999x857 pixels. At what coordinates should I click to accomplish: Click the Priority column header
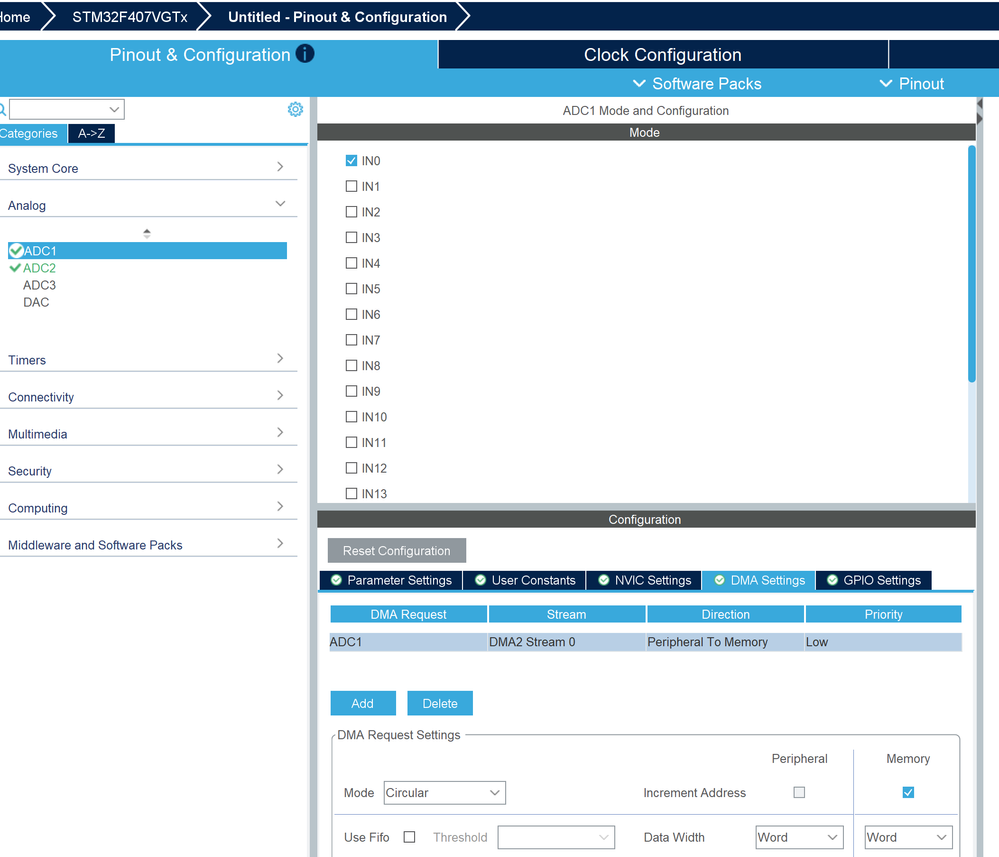pos(884,614)
